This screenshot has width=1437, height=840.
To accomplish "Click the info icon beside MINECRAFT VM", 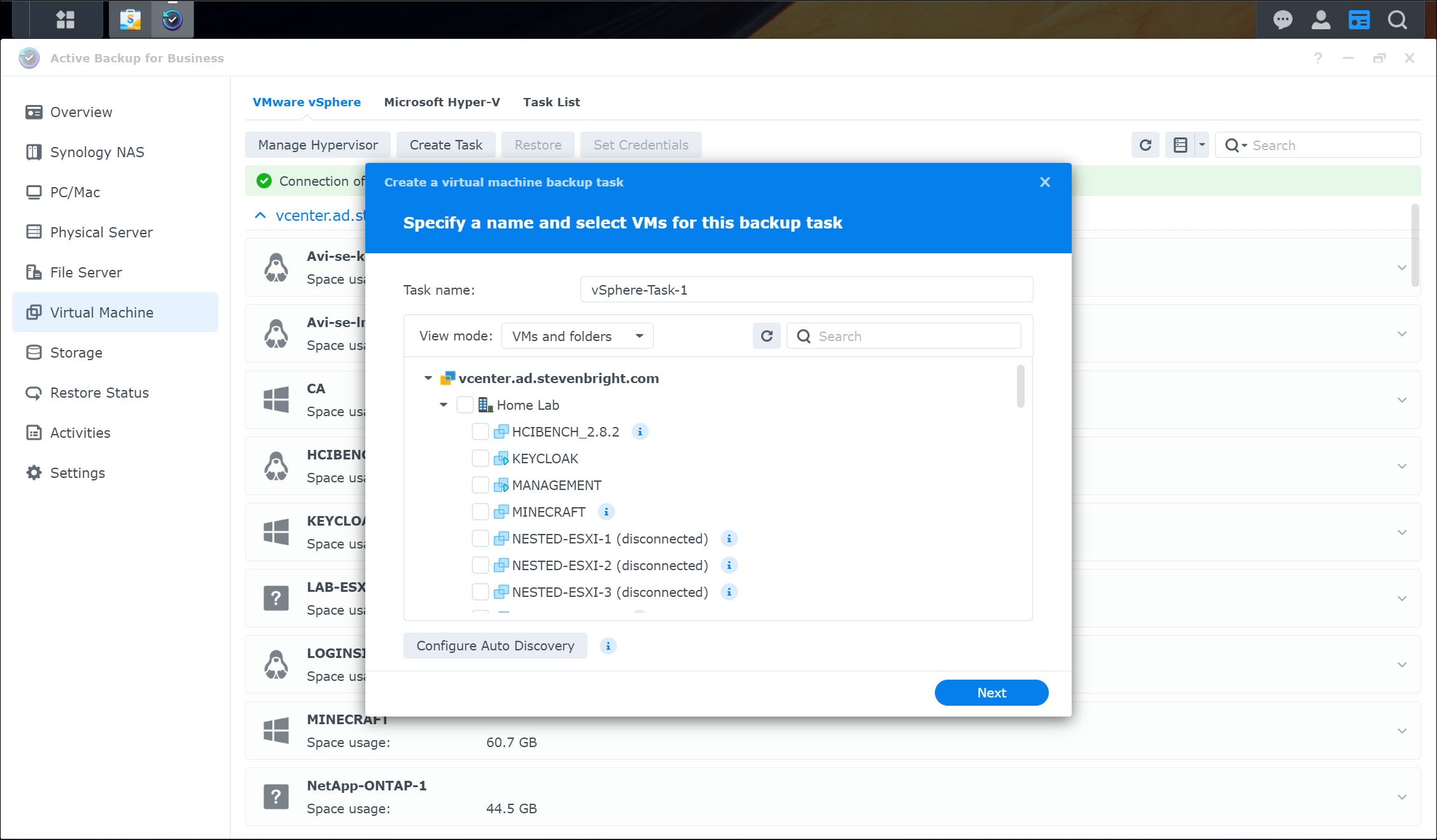I will click(x=606, y=512).
